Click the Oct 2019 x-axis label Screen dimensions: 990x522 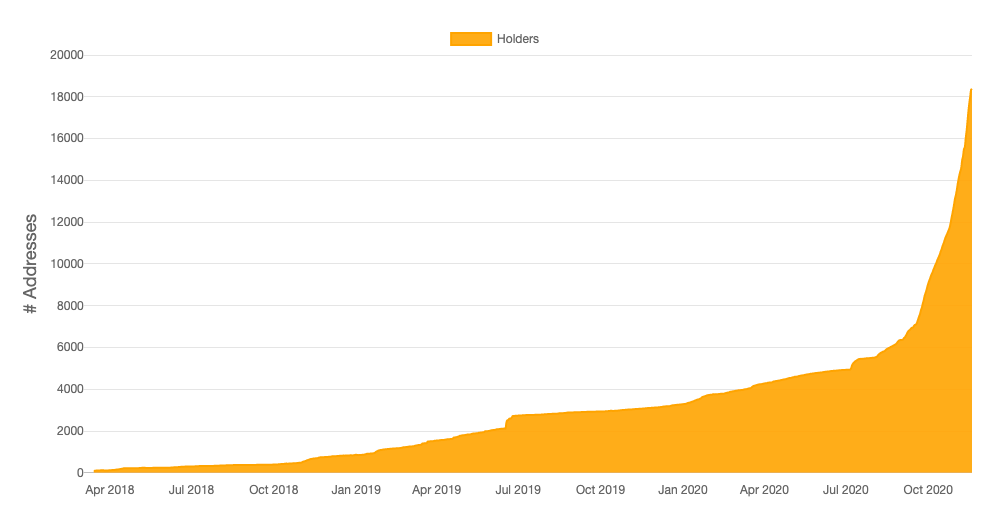600,490
